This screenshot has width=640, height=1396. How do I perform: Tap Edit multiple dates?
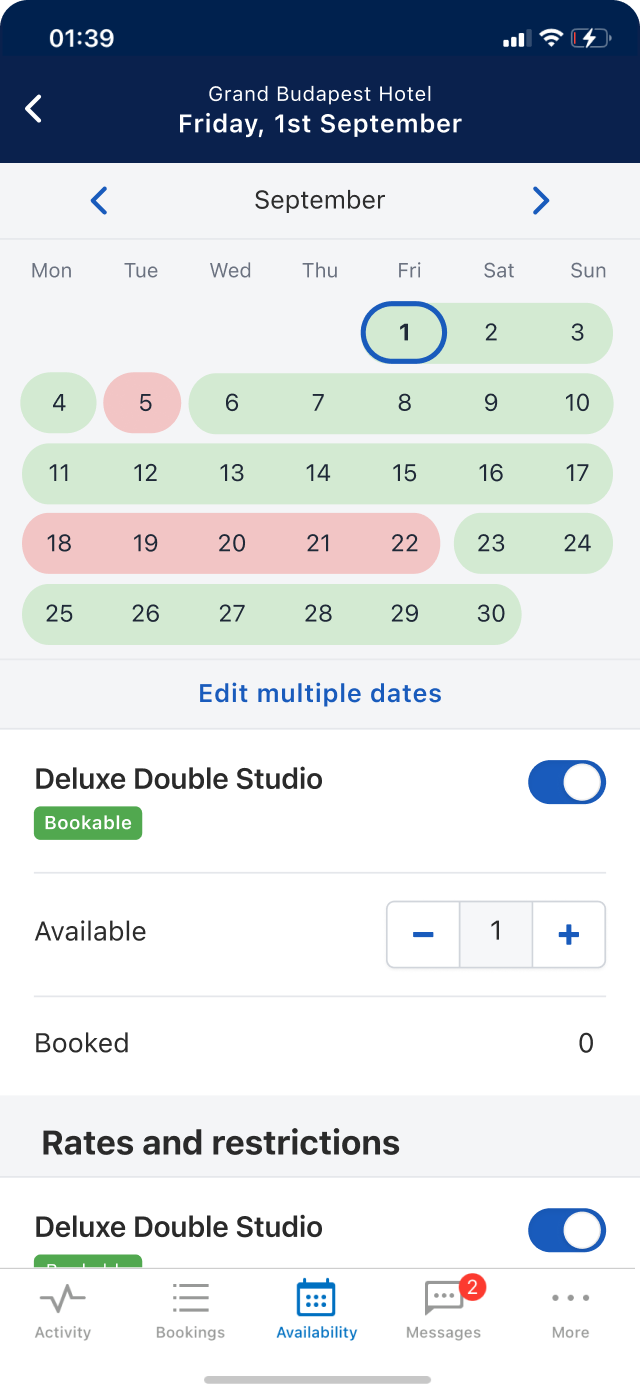pos(320,693)
